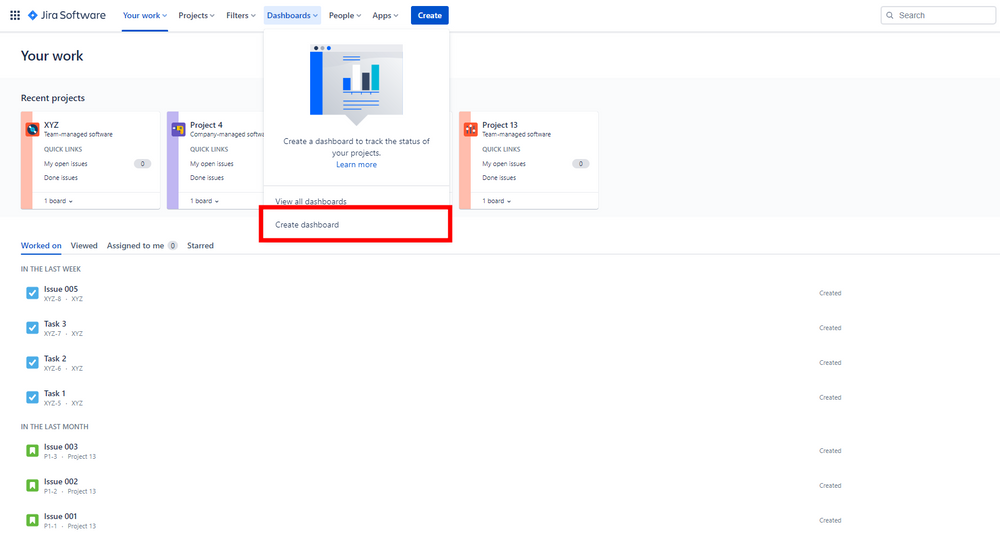Switch to the Assigned to me tab
1000x539 pixels.
pyautogui.click(x=142, y=246)
